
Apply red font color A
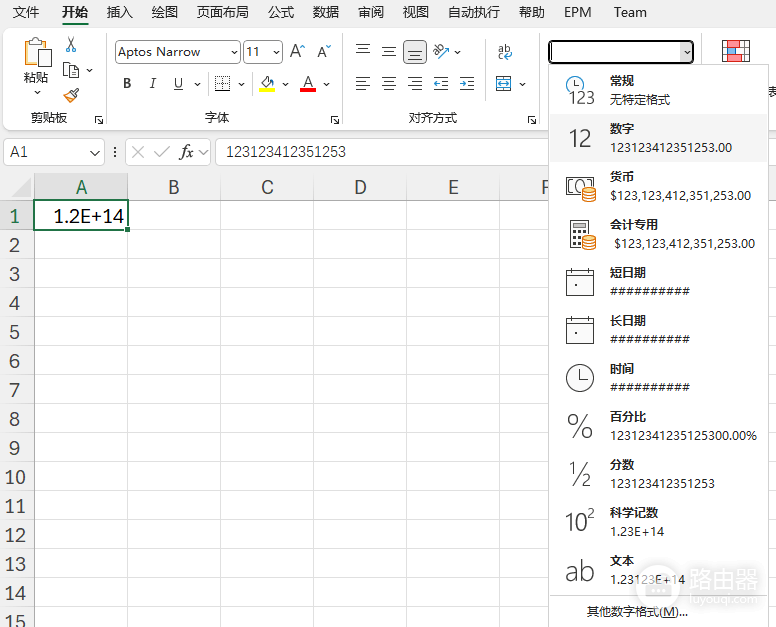point(308,84)
